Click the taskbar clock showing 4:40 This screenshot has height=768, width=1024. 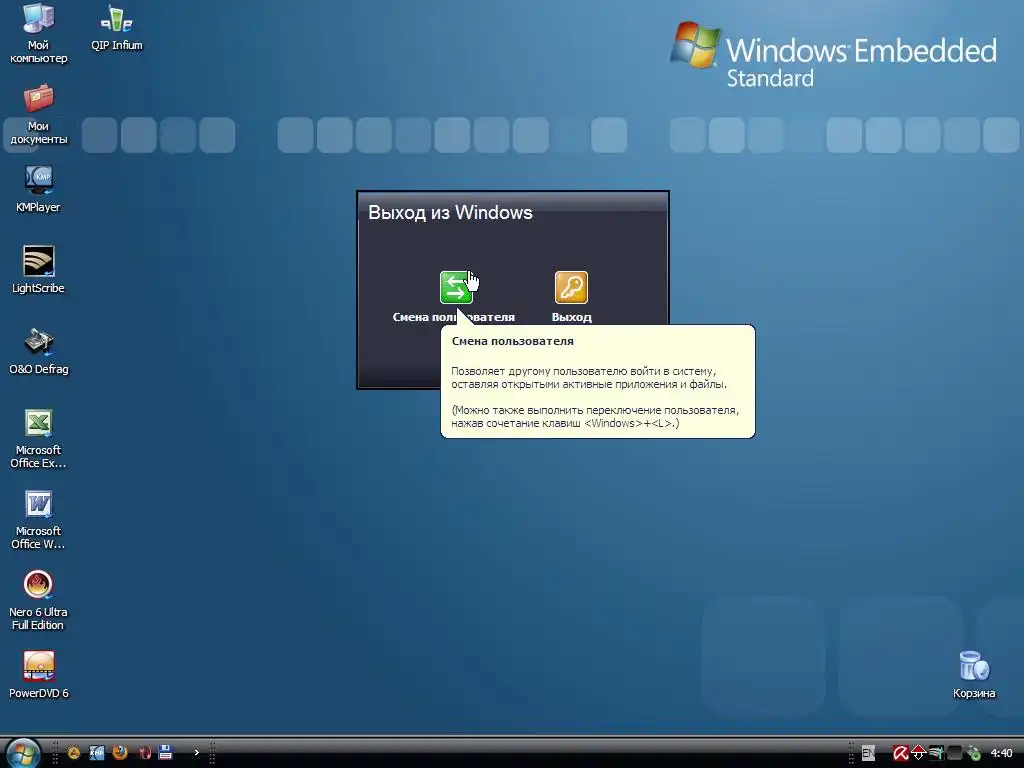click(1001, 753)
